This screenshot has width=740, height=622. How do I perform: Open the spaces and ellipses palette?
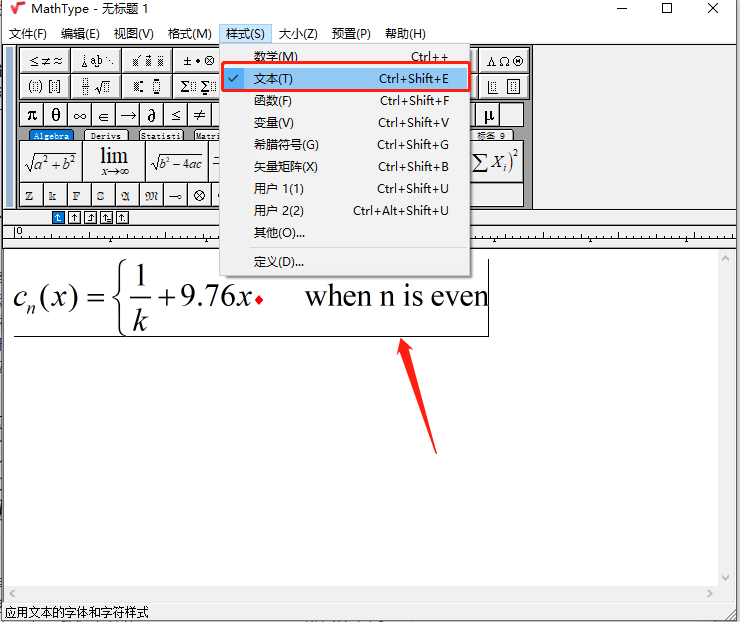click(x=96, y=61)
